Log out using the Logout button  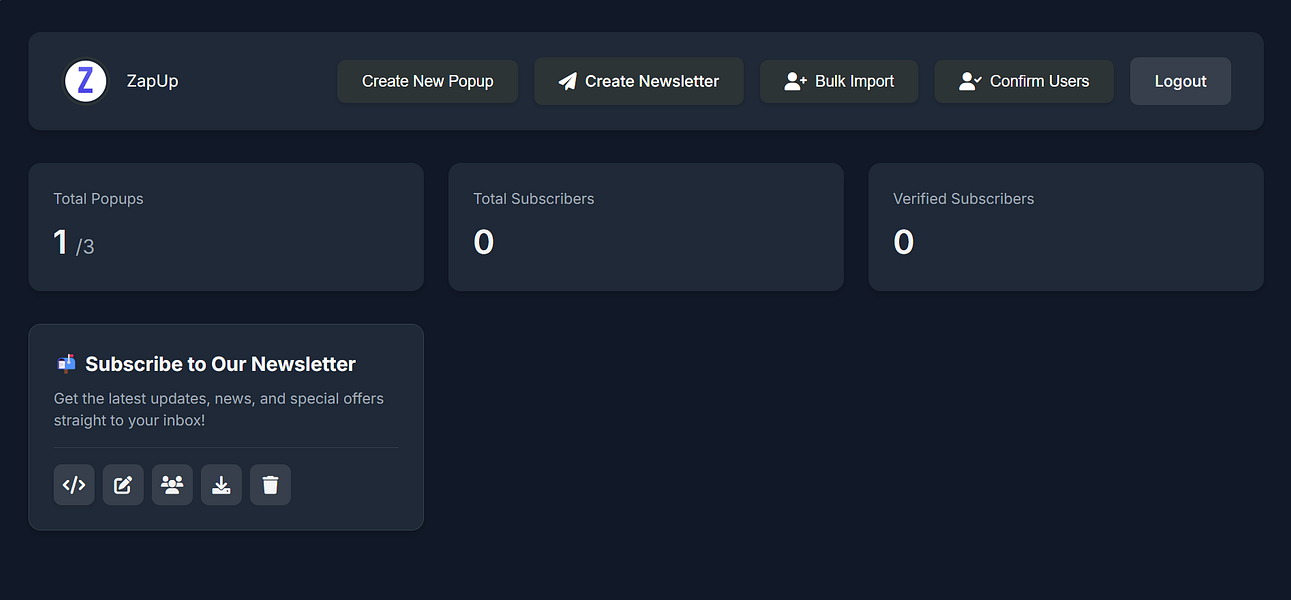(1180, 81)
